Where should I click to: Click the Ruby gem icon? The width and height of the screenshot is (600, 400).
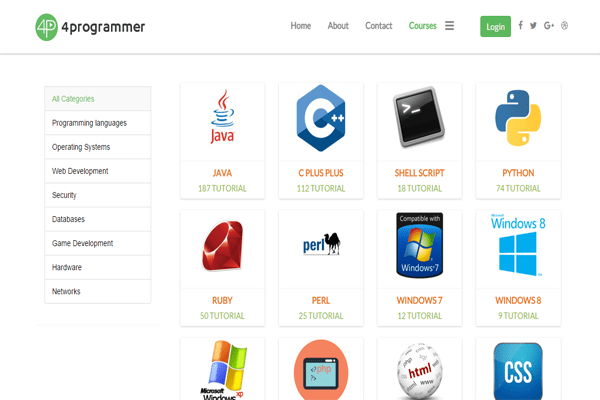pos(222,245)
